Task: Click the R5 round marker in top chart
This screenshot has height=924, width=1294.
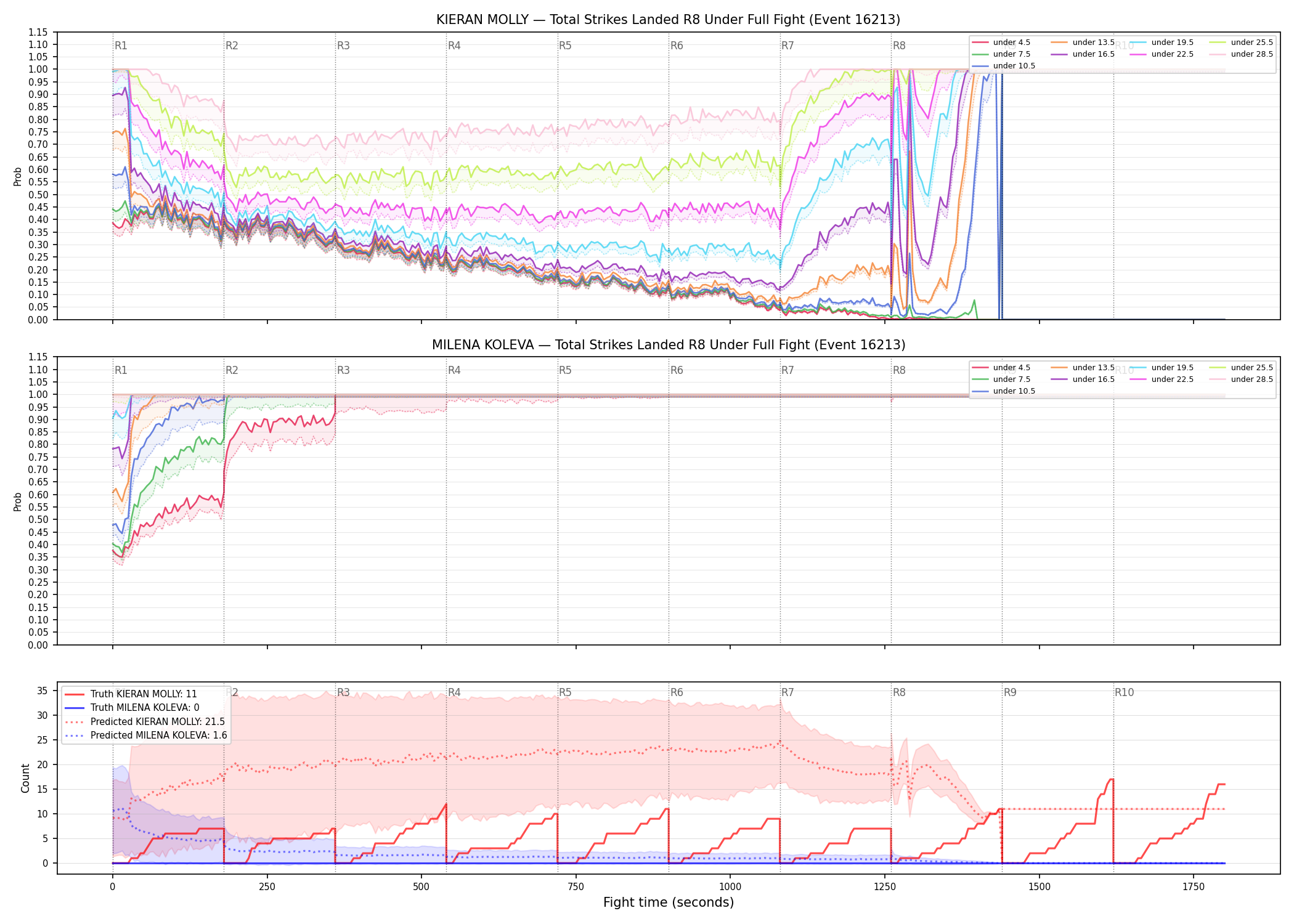Action: (565, 46)
